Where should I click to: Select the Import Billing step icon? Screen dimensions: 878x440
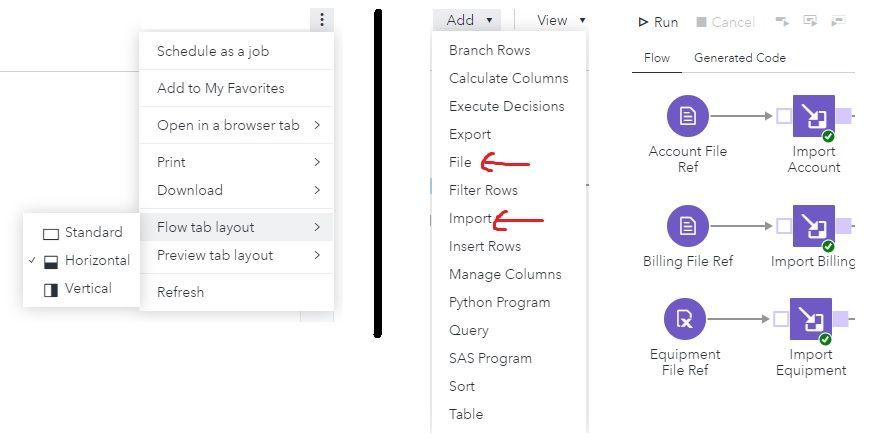click(x=813, y=226)
